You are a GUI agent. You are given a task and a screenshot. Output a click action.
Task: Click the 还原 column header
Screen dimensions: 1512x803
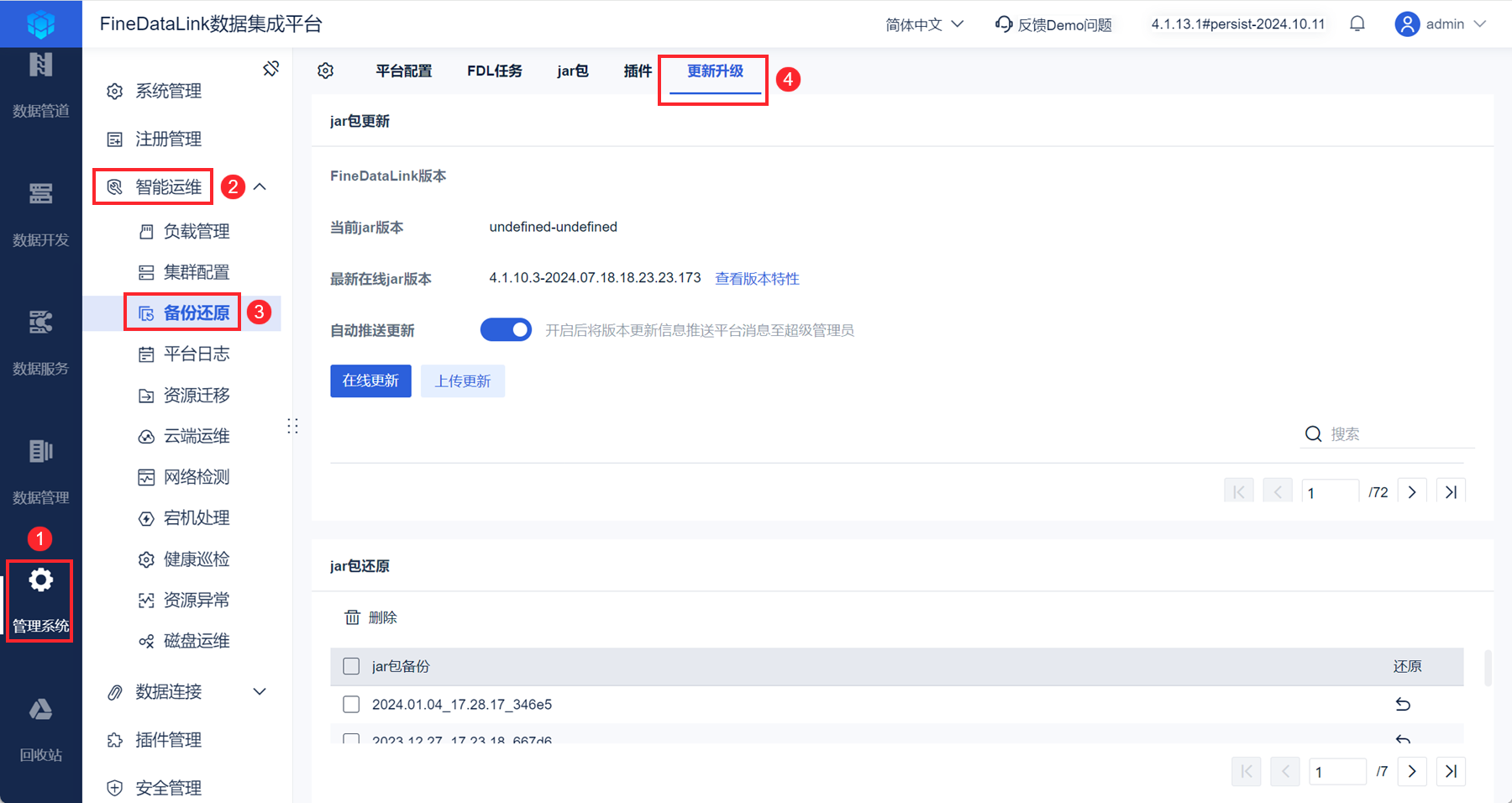[x=1408, y=666]
